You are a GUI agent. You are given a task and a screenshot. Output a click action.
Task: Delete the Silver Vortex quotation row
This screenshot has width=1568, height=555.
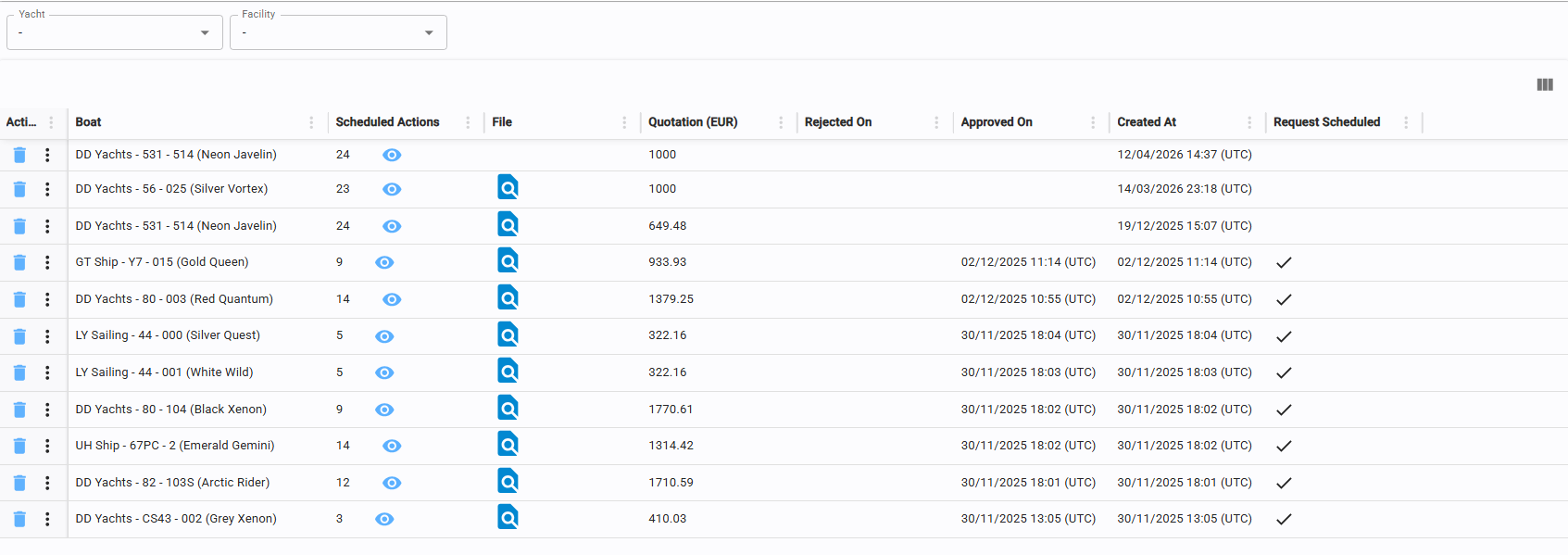[19, 189]
